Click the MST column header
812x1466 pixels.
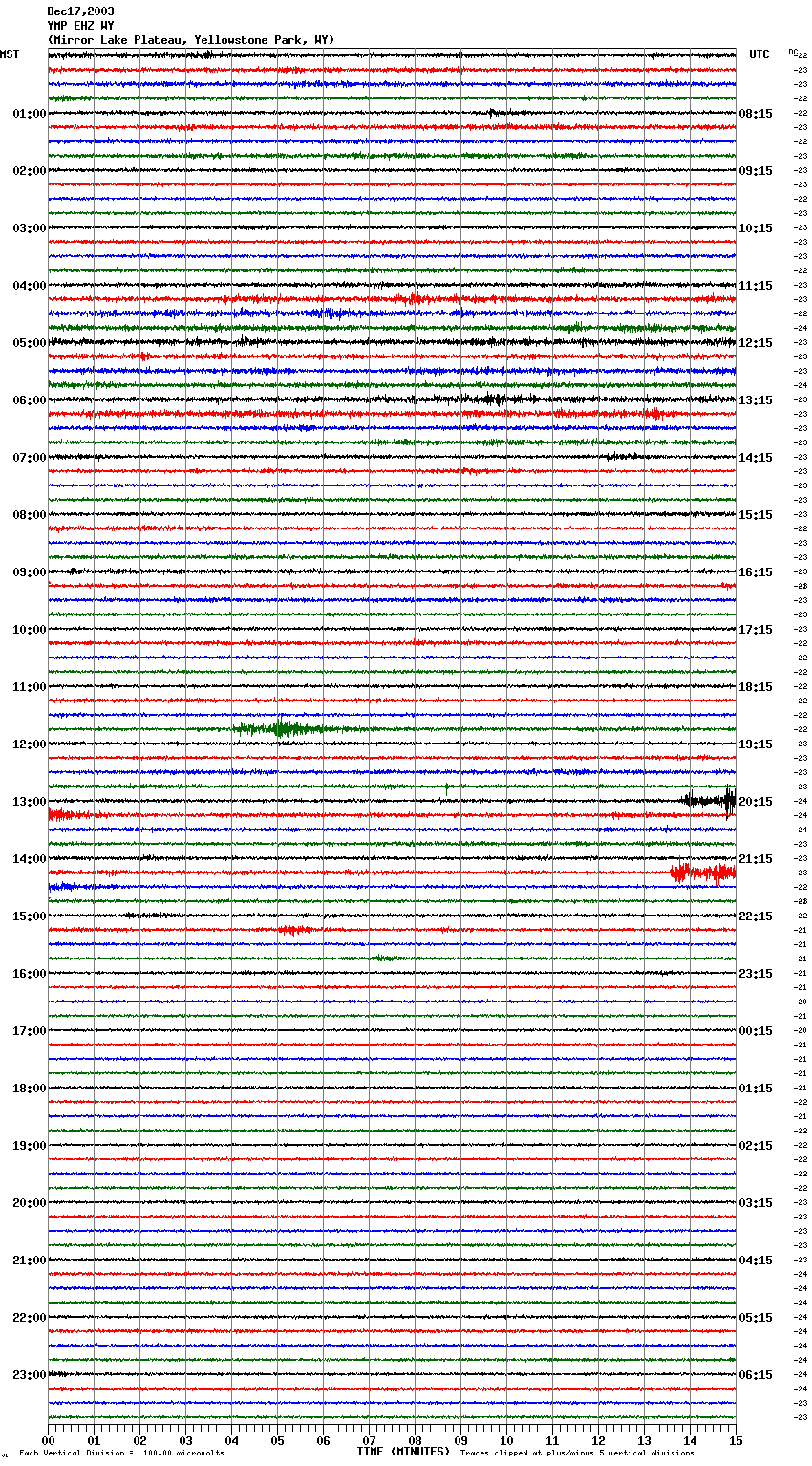pyautogui.click(x=10, y=54)
